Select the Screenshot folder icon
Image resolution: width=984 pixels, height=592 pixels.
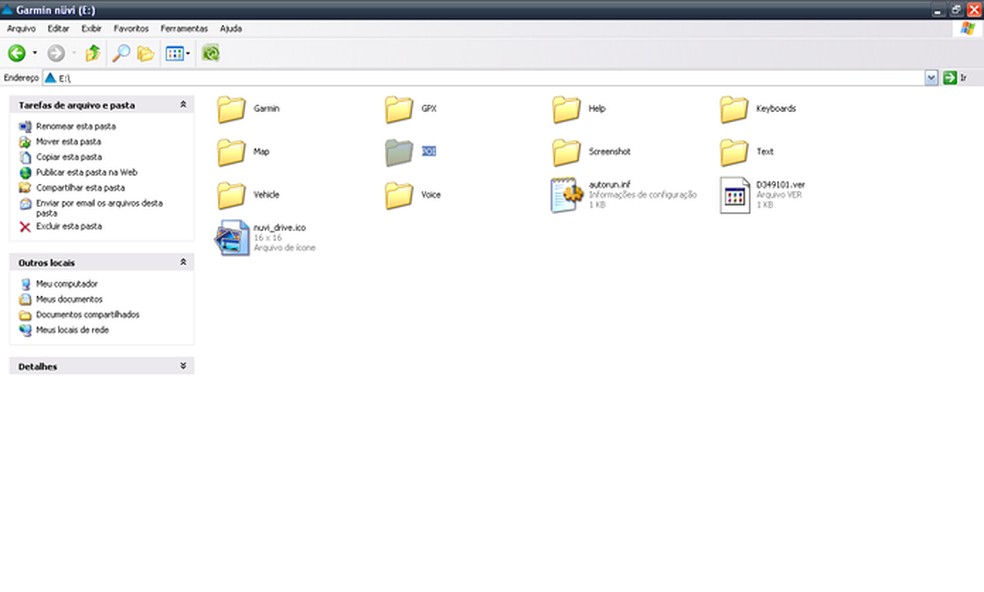tap(567, 152)
